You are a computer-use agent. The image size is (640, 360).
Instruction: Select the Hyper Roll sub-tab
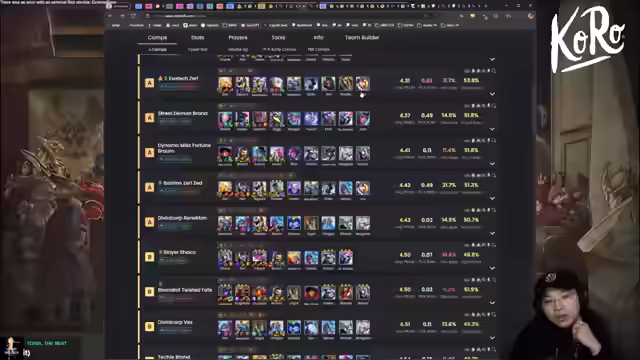click(198, 49)
